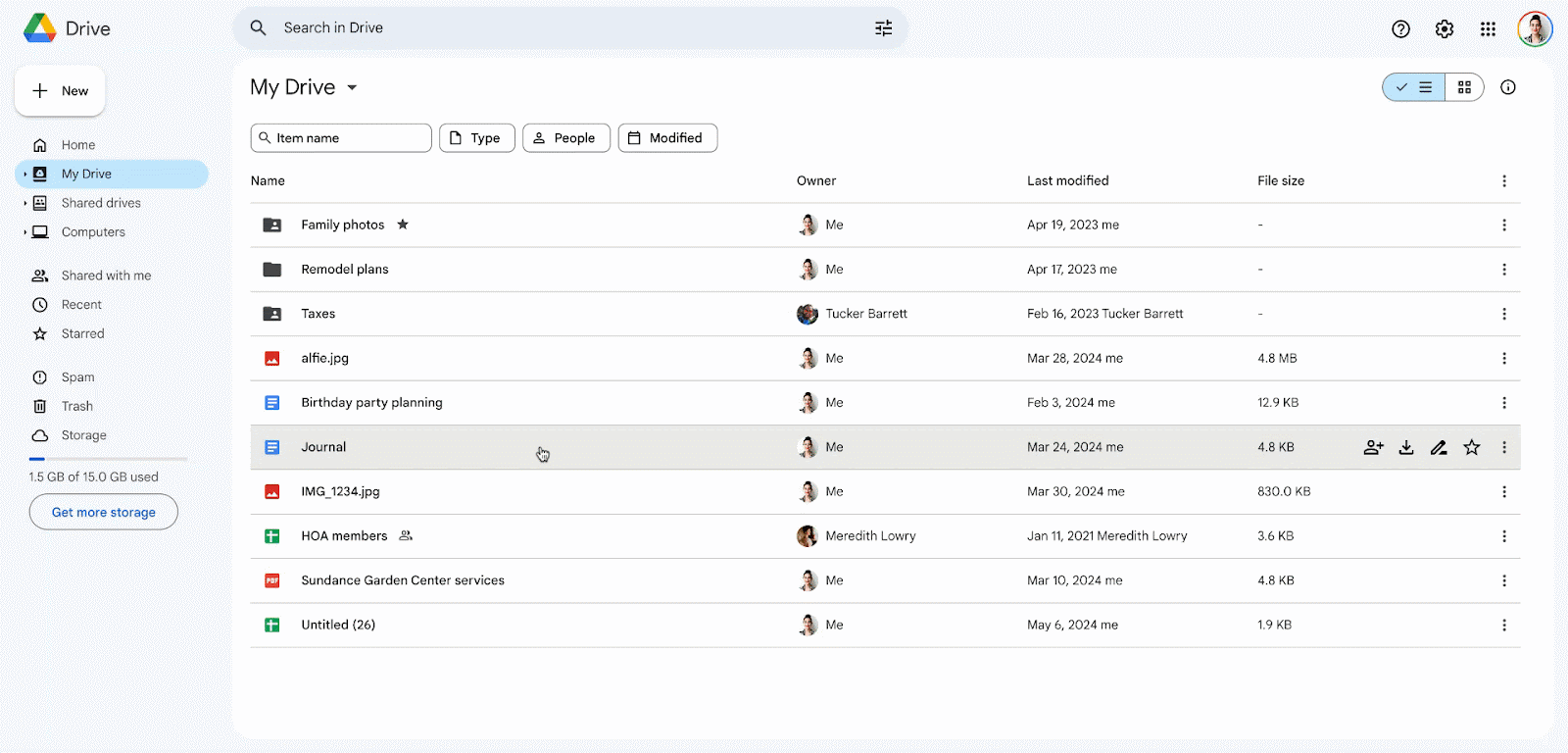
Task: Open the Modified filter chip
Action: point(667,138)
